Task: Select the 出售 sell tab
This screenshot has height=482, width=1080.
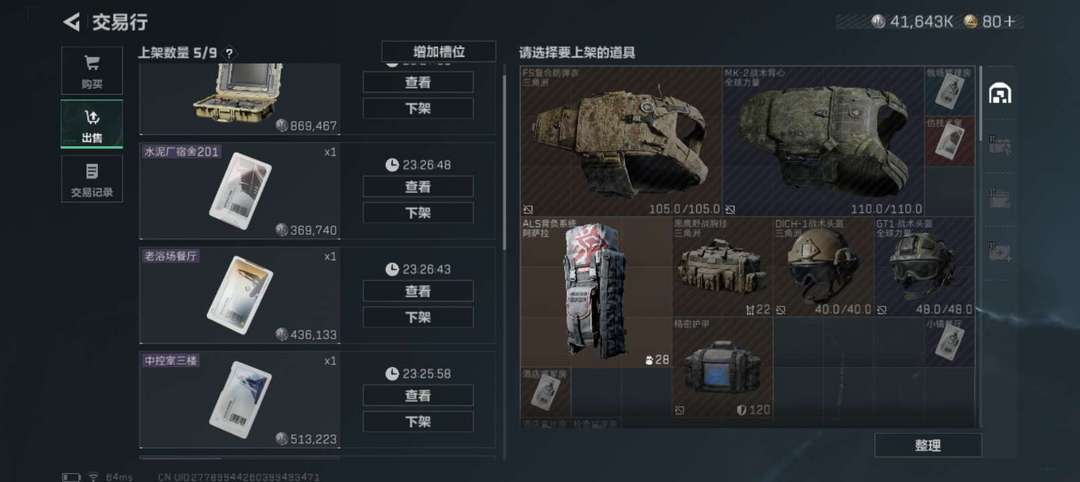Action: [92, 124]
